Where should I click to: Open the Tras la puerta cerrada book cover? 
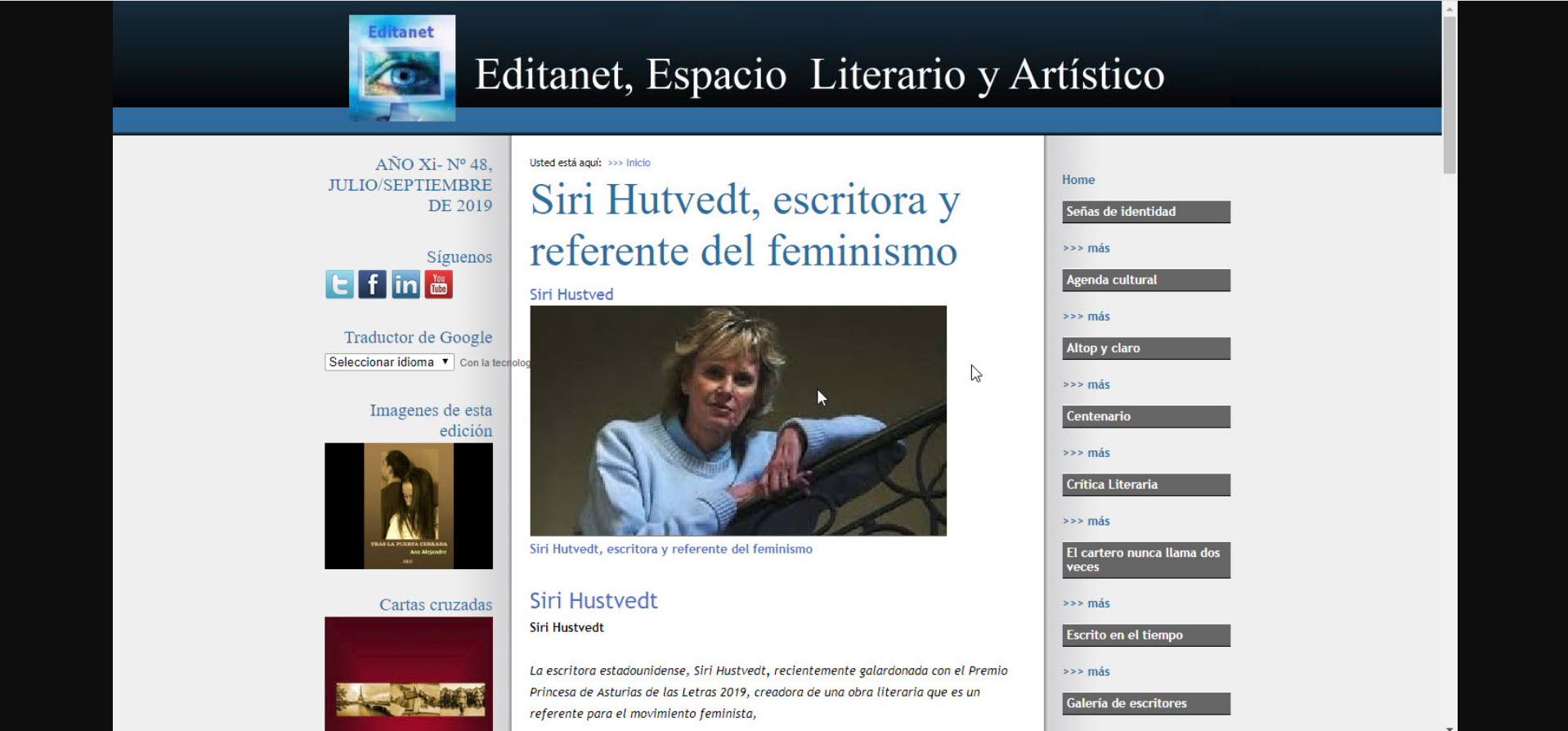[x=409, y=506]
